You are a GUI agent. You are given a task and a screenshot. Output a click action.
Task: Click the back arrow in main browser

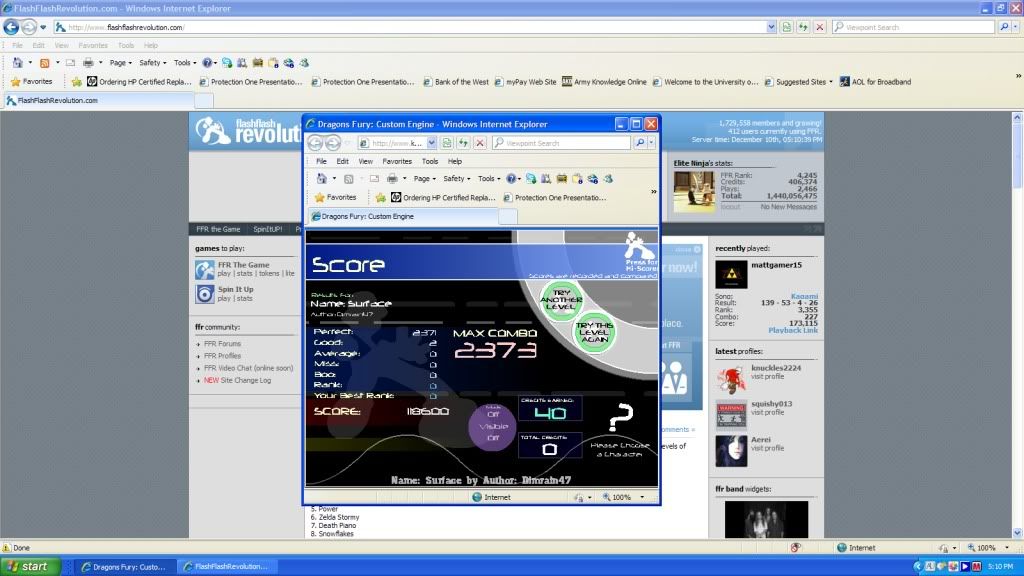pos(11,27)
